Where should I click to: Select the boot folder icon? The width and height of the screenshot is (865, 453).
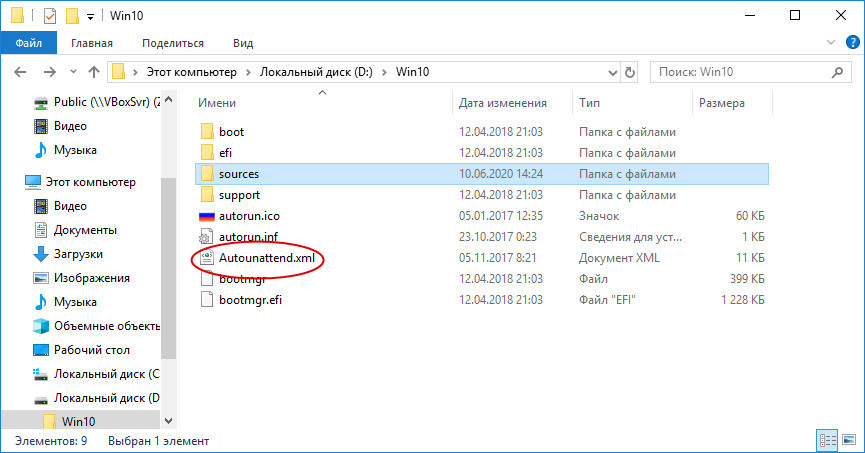pyautogui.click(x=207, y=131)
